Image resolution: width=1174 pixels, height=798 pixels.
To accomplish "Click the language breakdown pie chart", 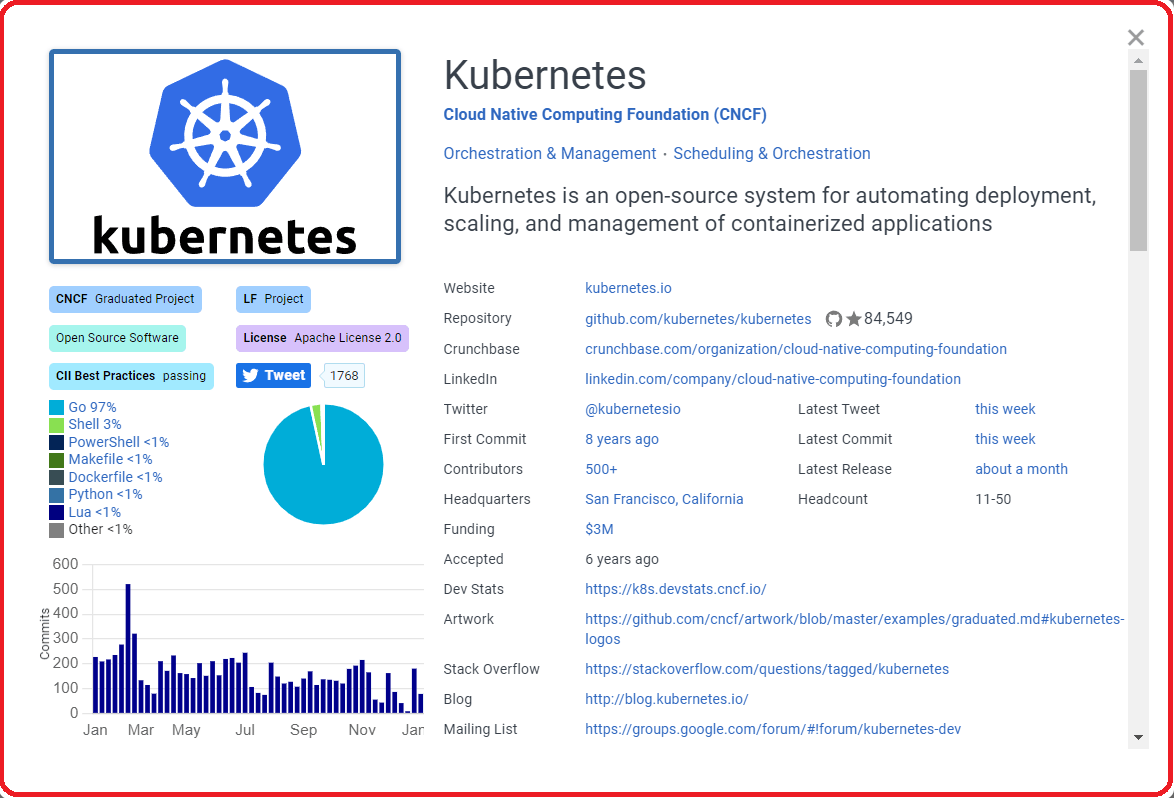I will click(x=323, y=464).
